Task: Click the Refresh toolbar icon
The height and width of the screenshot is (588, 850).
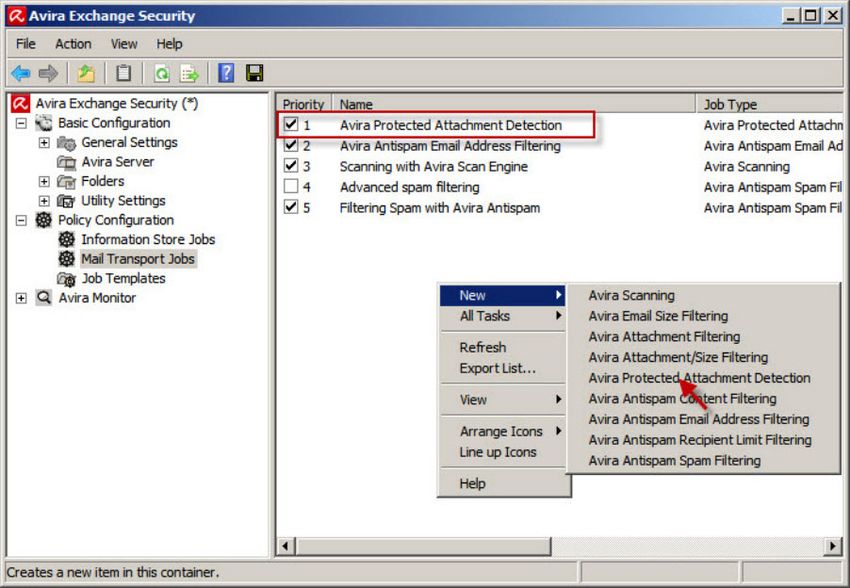Action: (162, 73)
